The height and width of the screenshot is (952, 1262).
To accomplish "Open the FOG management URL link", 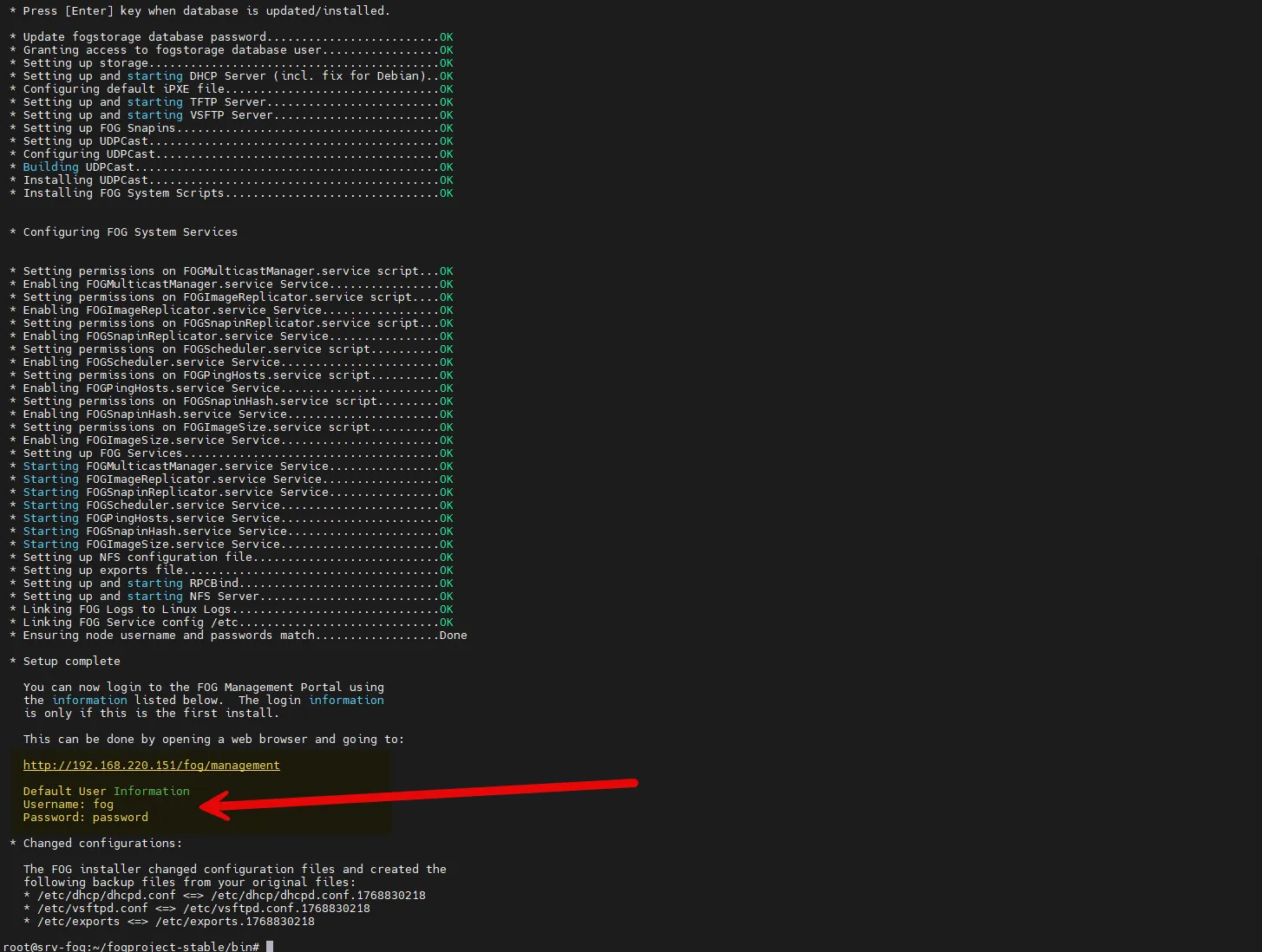I will coord(151,766).
